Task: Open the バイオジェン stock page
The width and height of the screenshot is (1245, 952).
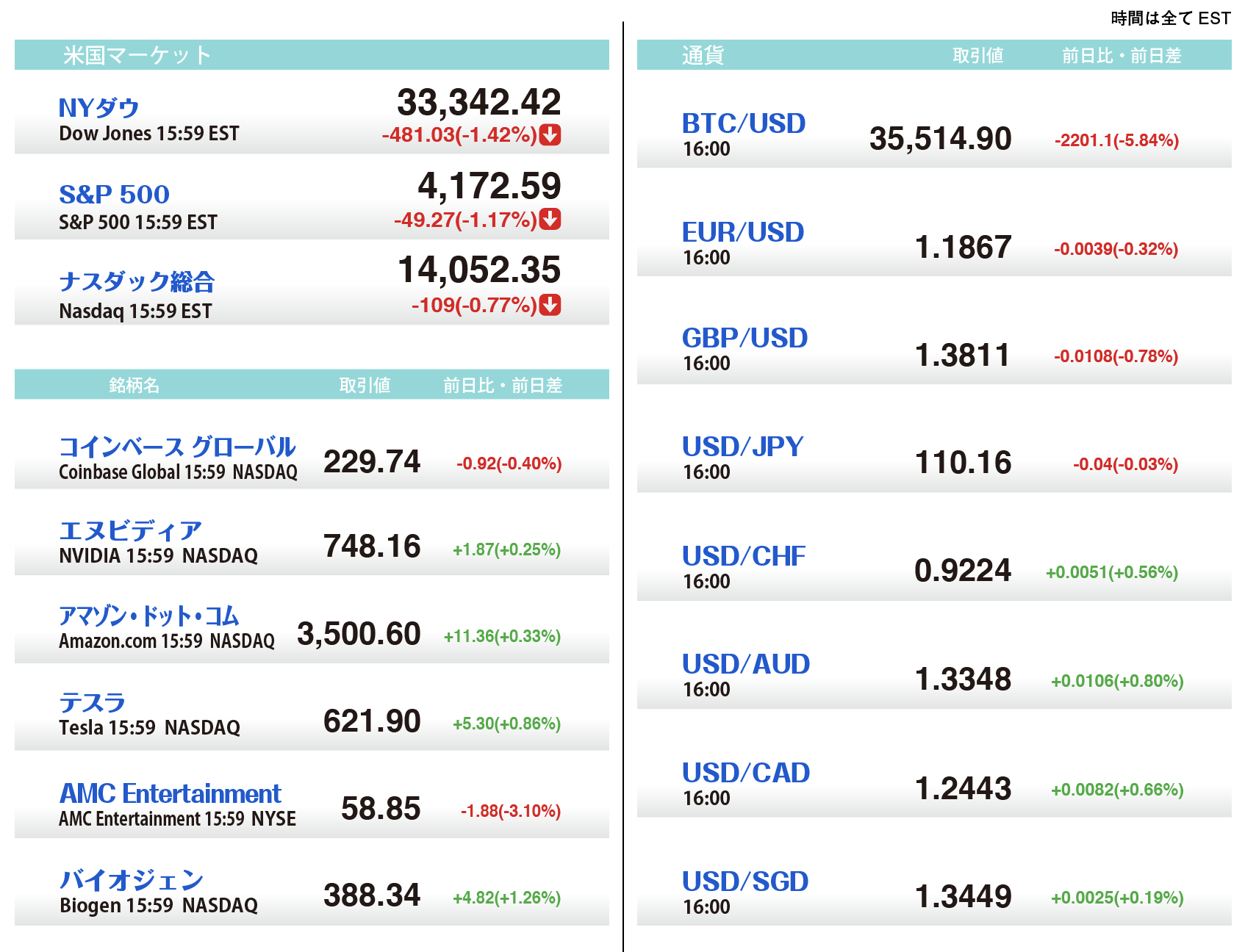Action: (131, 880)
